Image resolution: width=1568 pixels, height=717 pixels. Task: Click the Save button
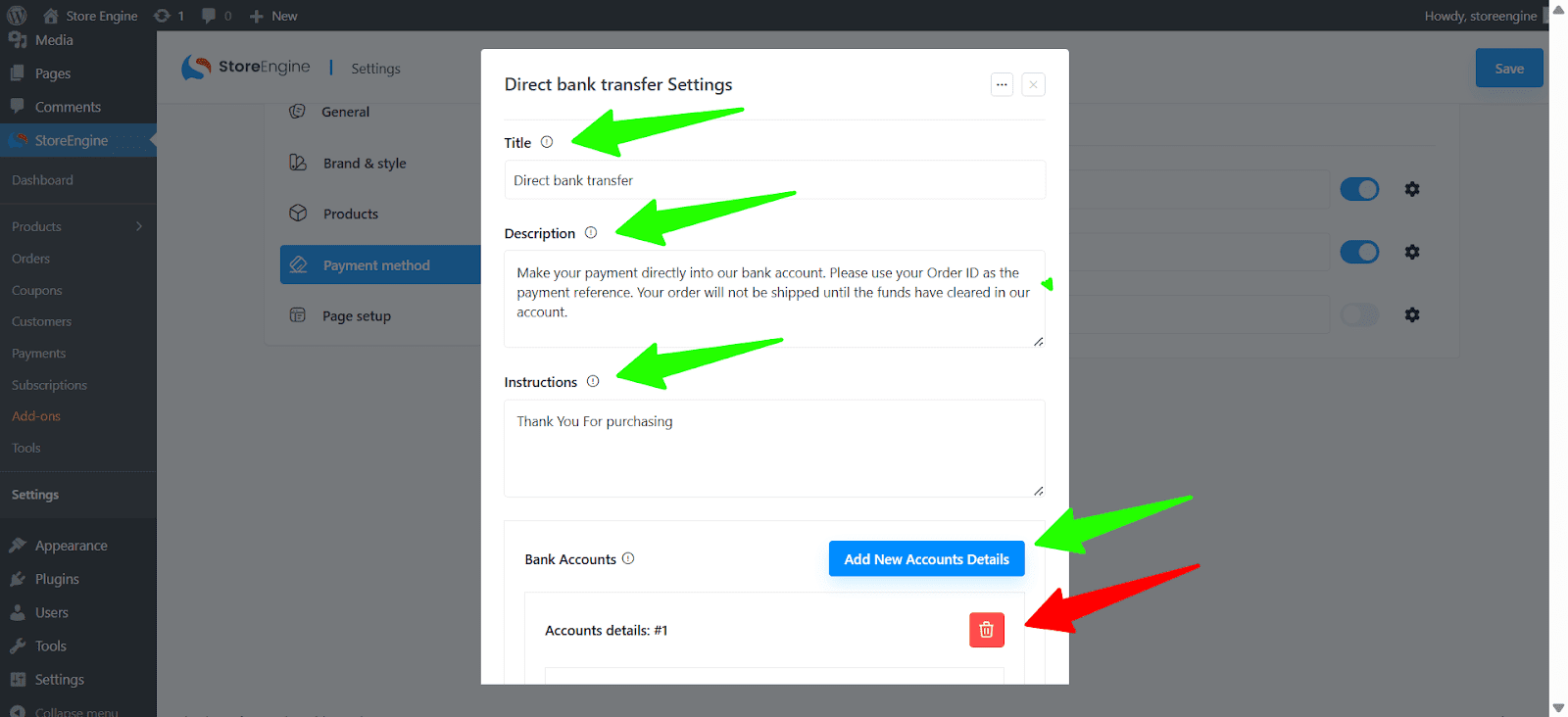tap(1509, 69)
